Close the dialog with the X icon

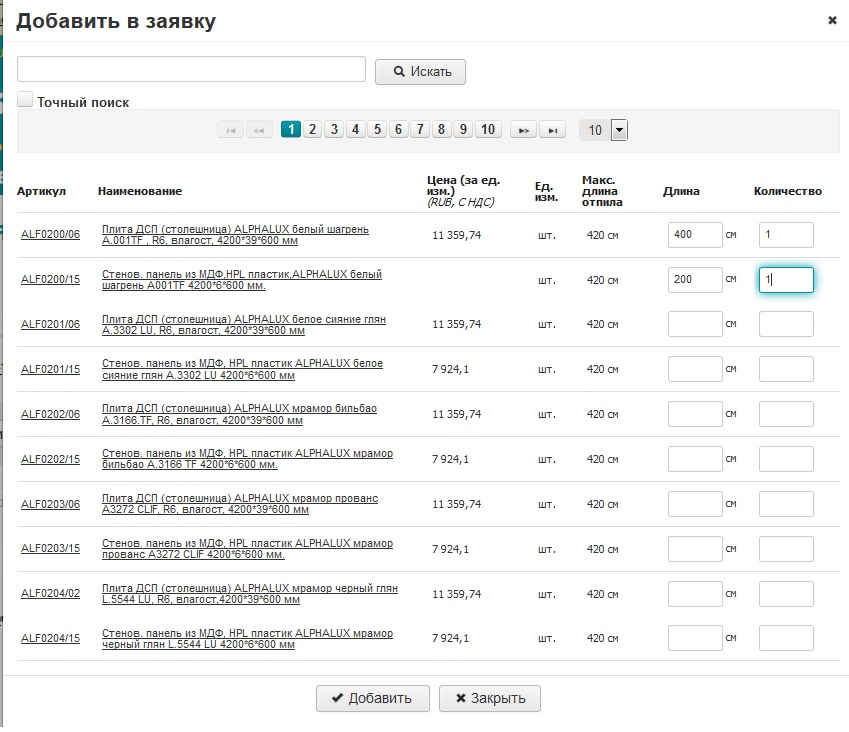[x=832, y=20]
